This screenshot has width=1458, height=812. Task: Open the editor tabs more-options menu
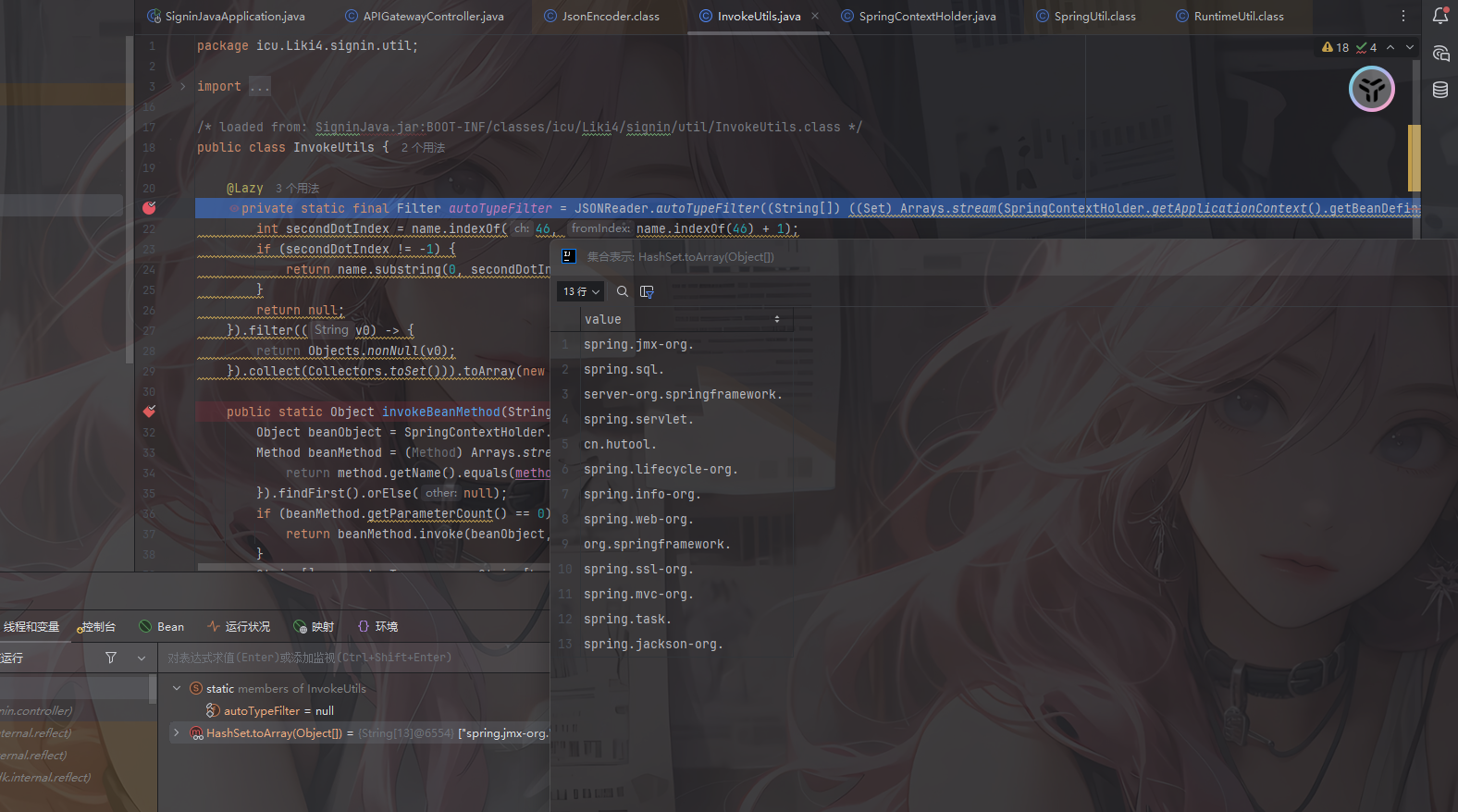[x=1402, y=16]
